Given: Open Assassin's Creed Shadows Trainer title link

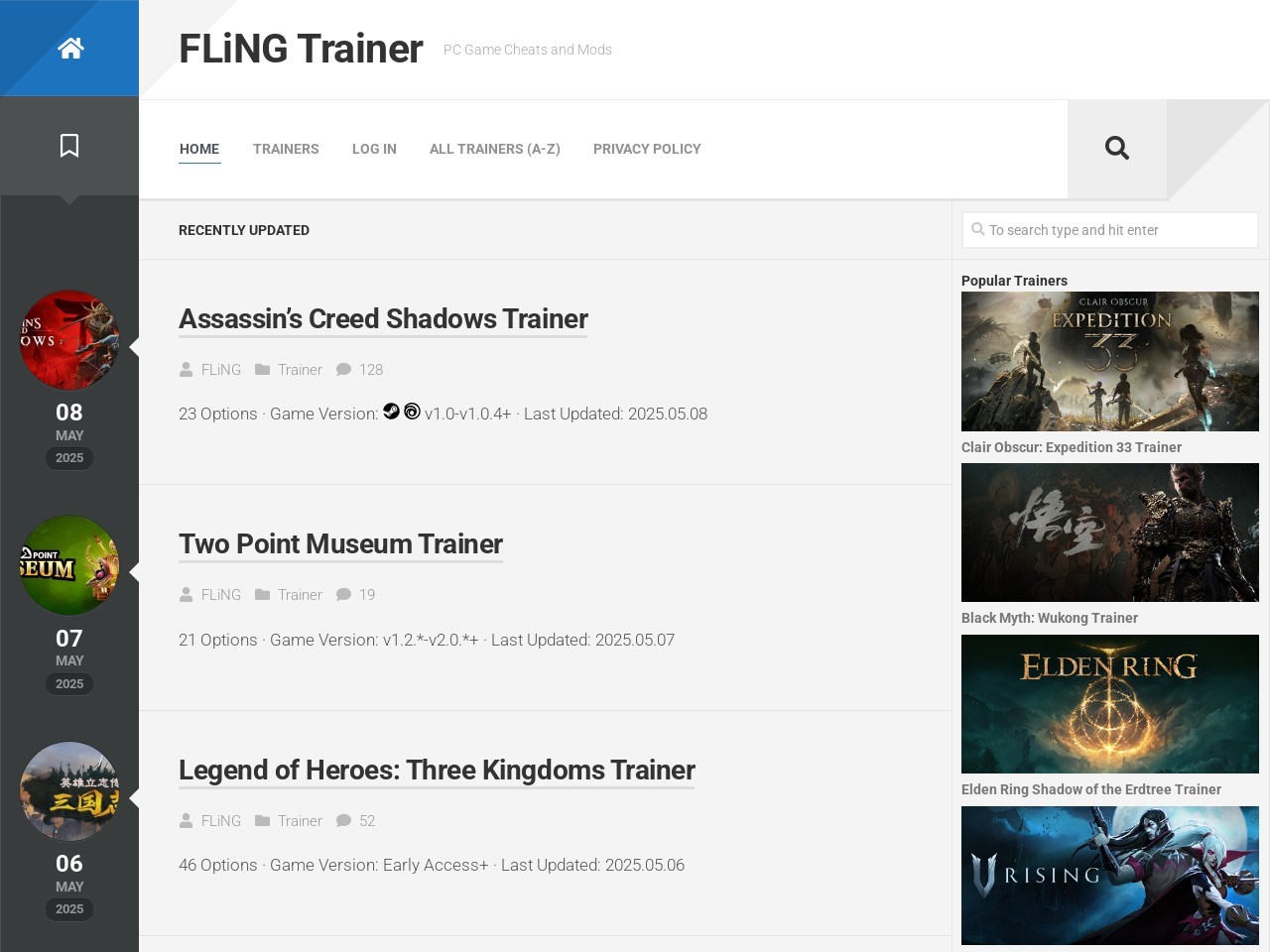Looking at the screenshot, I should coord(383,318).
